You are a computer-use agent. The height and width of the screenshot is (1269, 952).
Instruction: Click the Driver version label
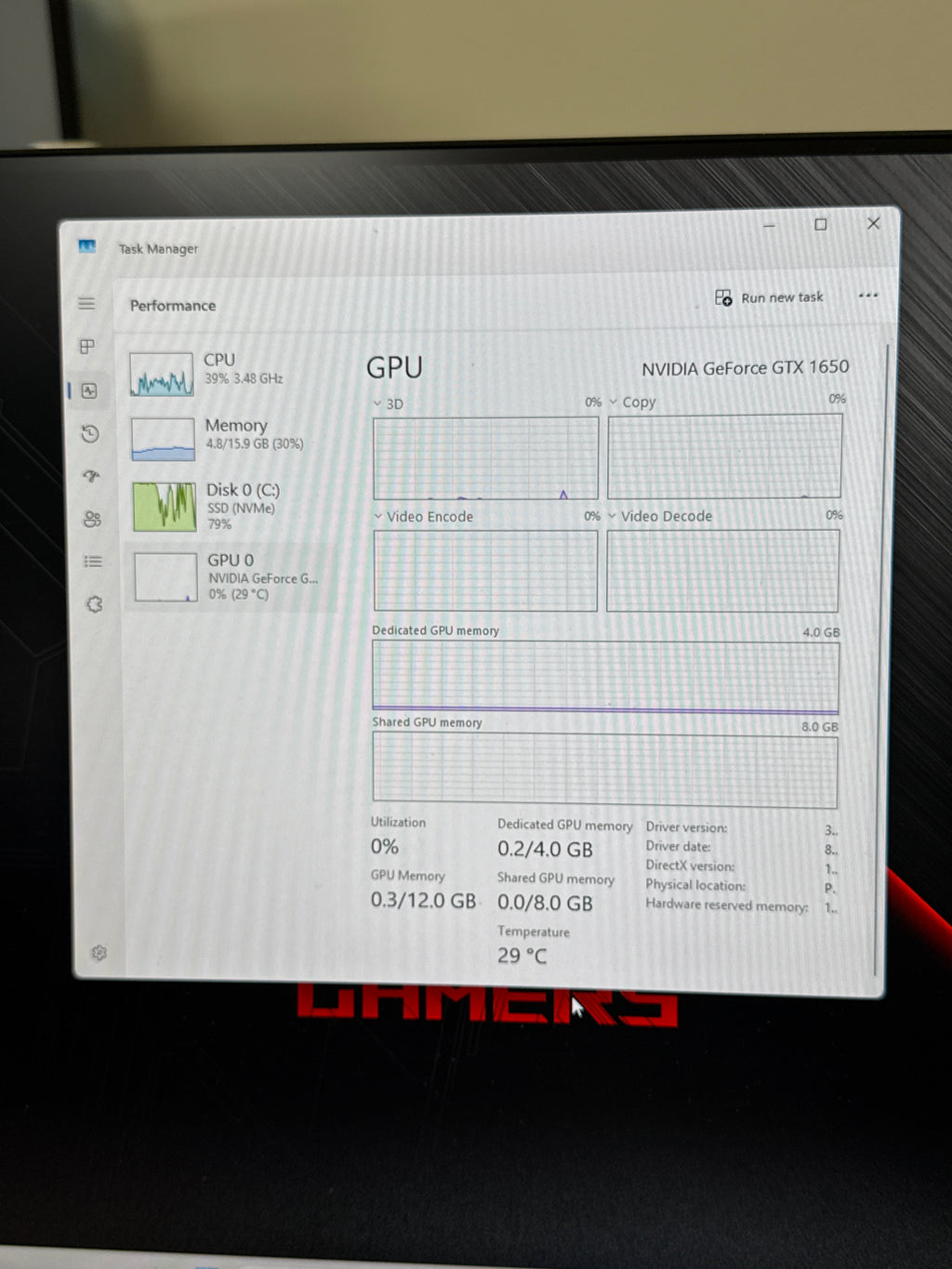click(x=686, y=826)
